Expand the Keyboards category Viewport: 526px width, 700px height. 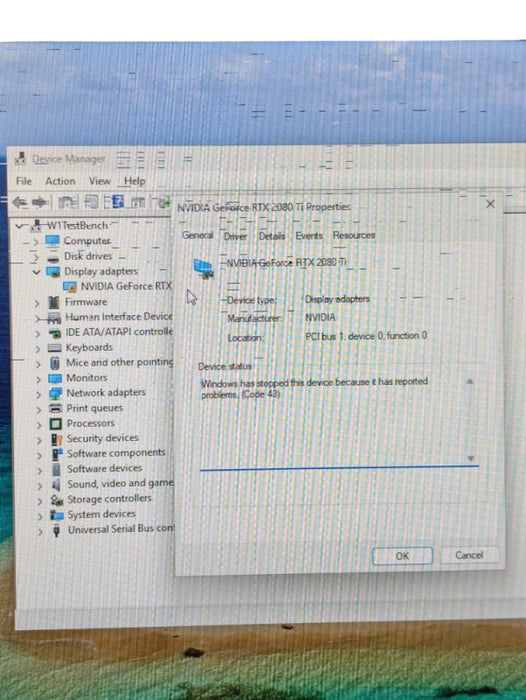(38, 349)
